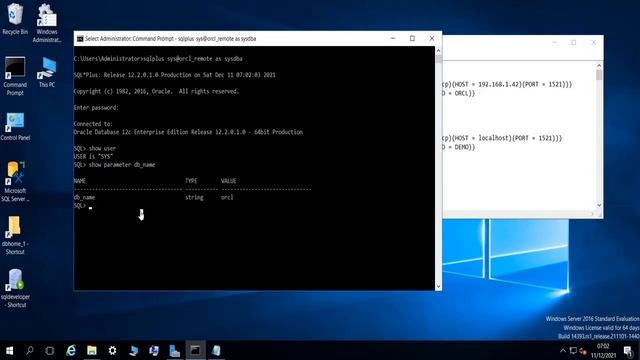Switch to Command Prompt taskbar button
The image size is (640, 360).
196,351
